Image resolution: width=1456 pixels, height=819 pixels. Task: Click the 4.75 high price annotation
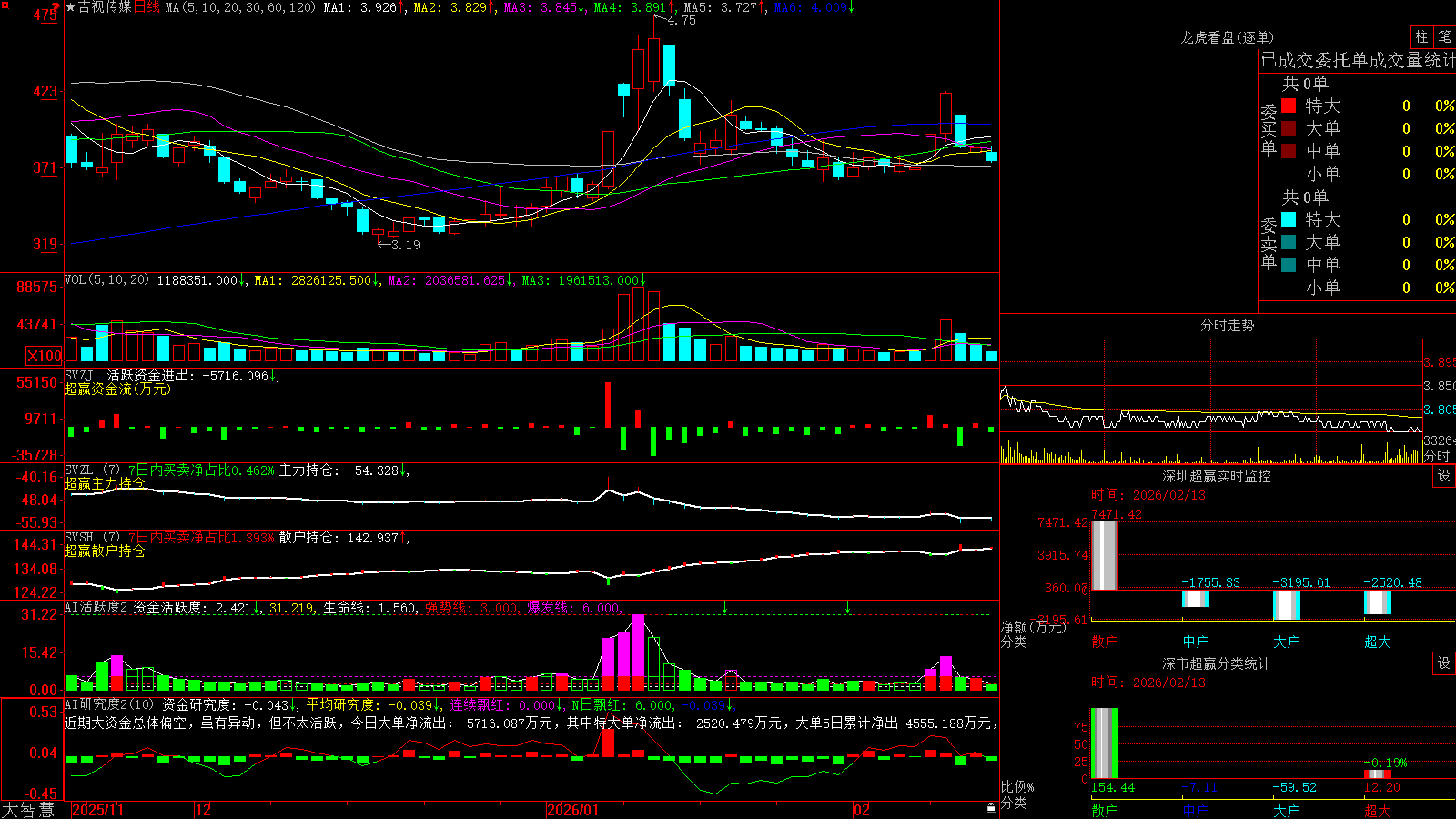tap(682, 20)
